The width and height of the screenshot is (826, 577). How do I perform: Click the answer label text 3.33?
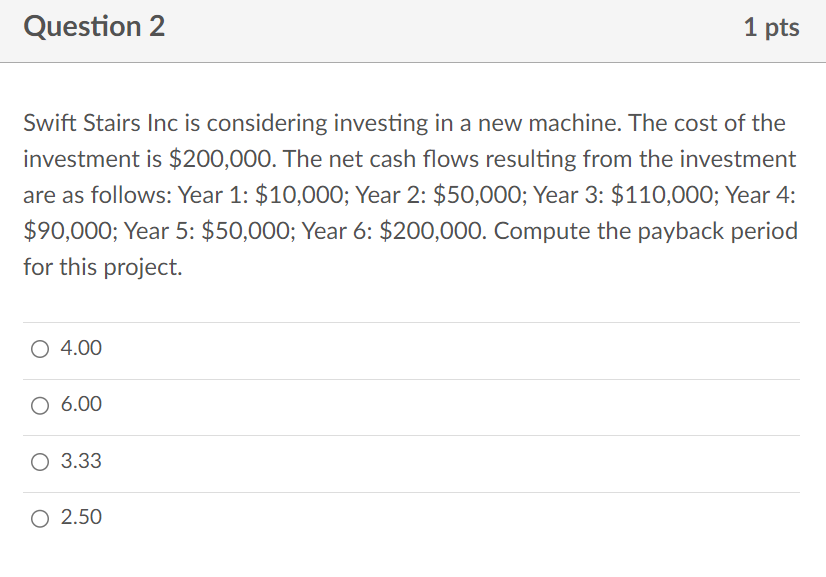[x=79, y=461]
